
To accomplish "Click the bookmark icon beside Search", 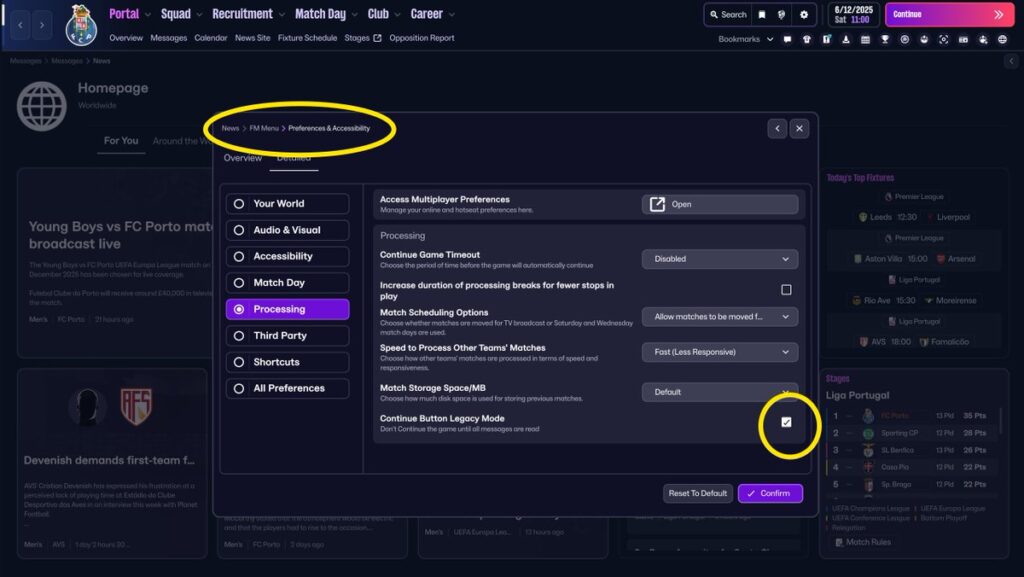I will [762, 15].
